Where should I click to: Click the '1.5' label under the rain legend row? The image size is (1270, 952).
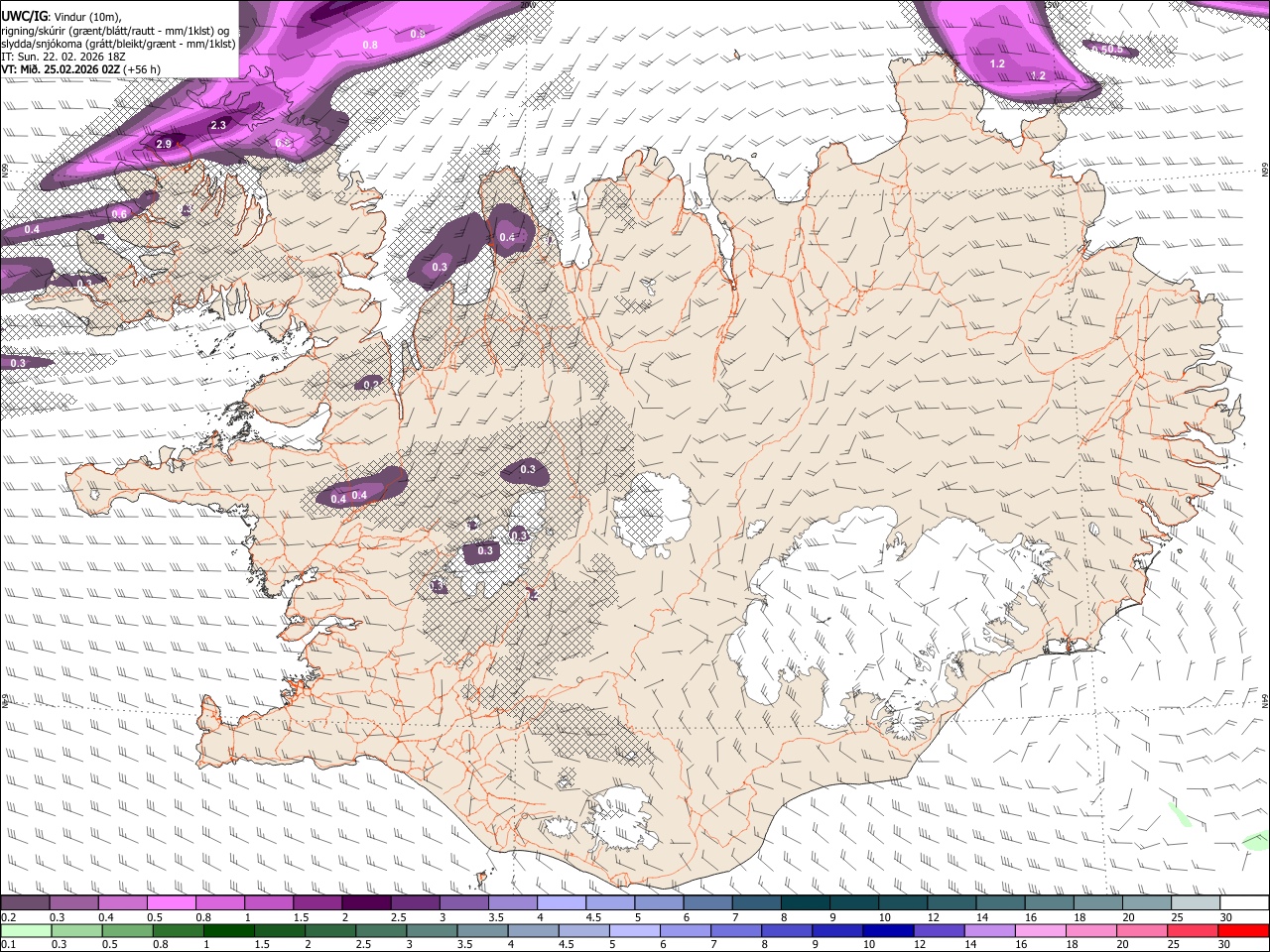[262, 944]
